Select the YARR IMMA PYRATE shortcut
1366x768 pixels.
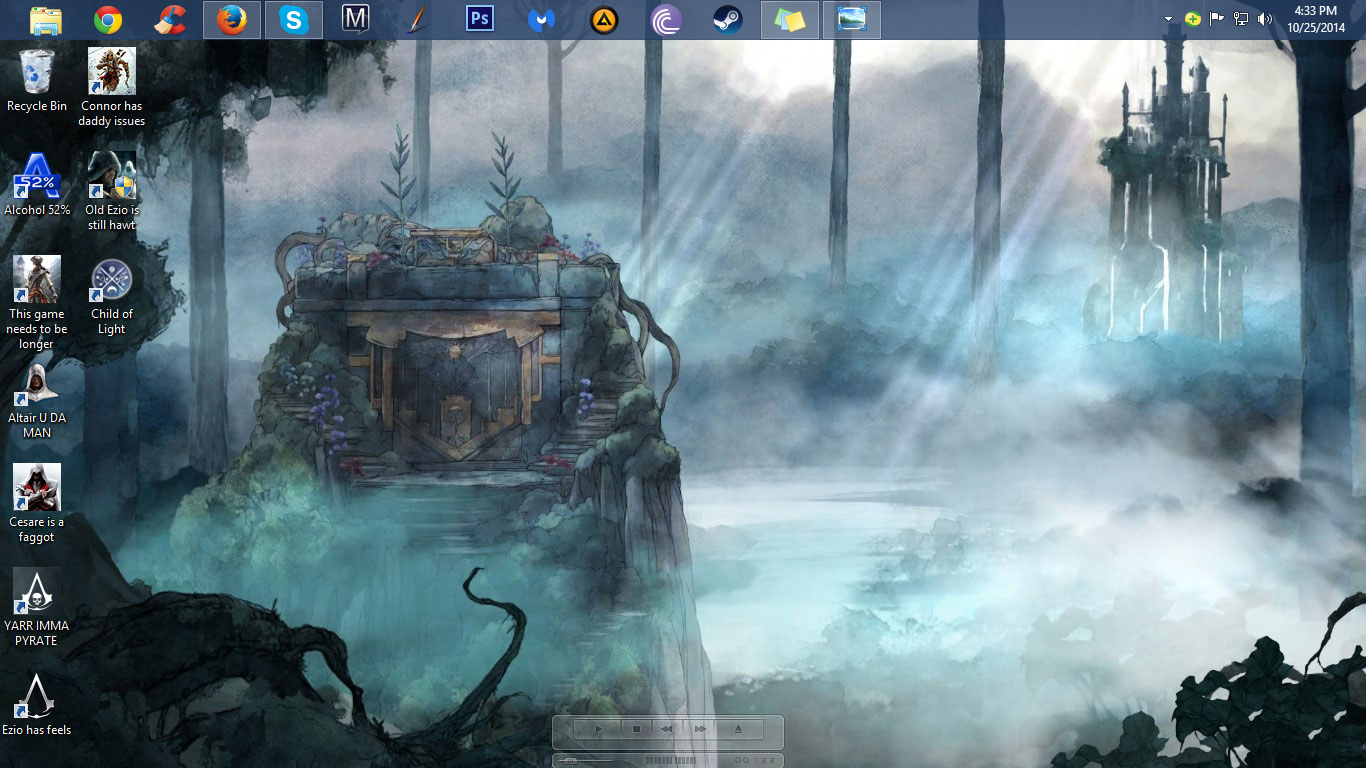[x=37, y=607]
